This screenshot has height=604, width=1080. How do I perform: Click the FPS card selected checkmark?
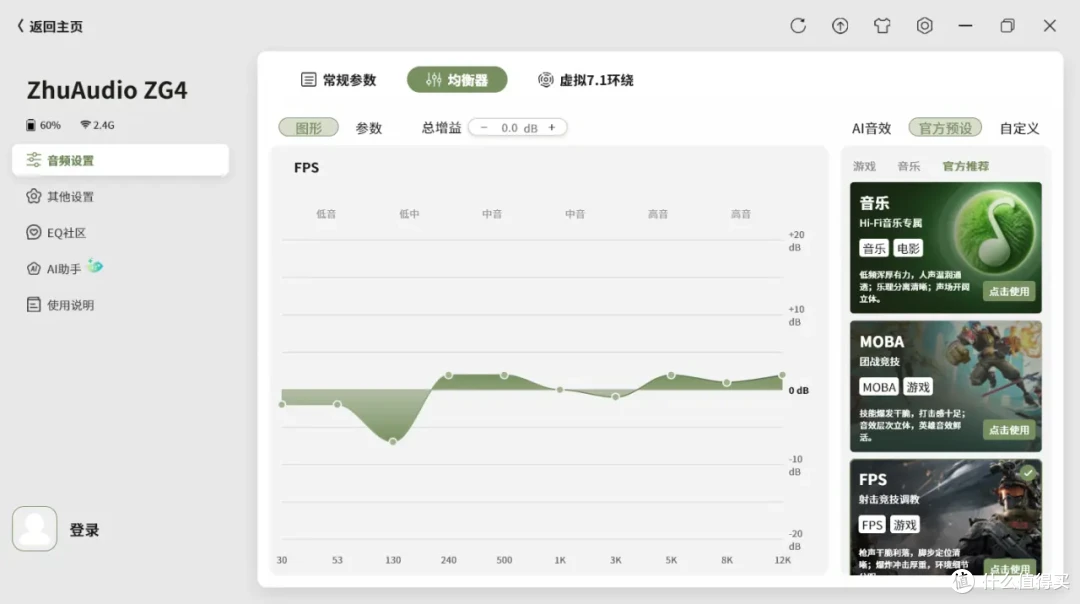pos(1028,472)
